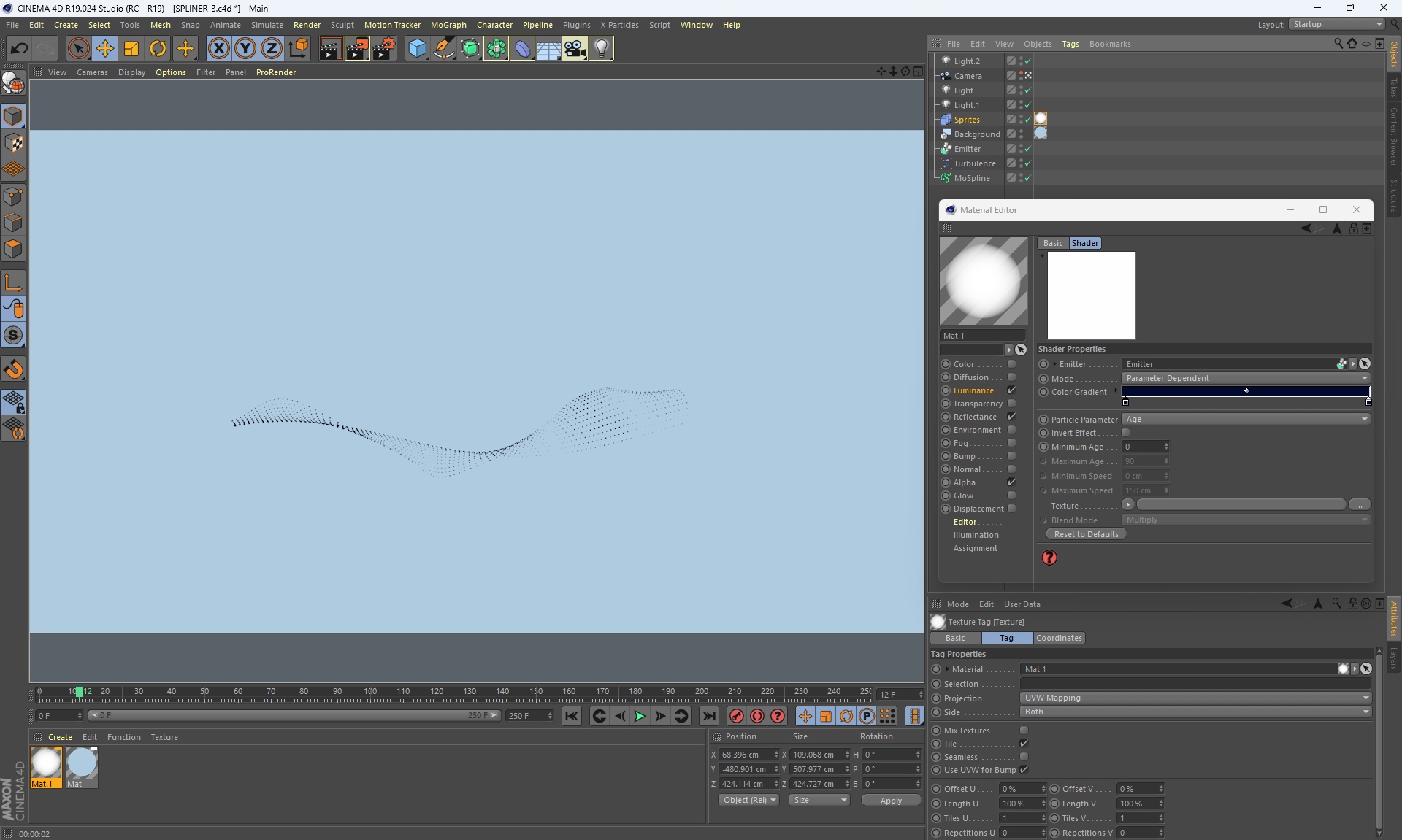The width and height of the screenshot is (1402, 840).
Task: Enable the Seamless checkbox
Action: (1024, 757)
